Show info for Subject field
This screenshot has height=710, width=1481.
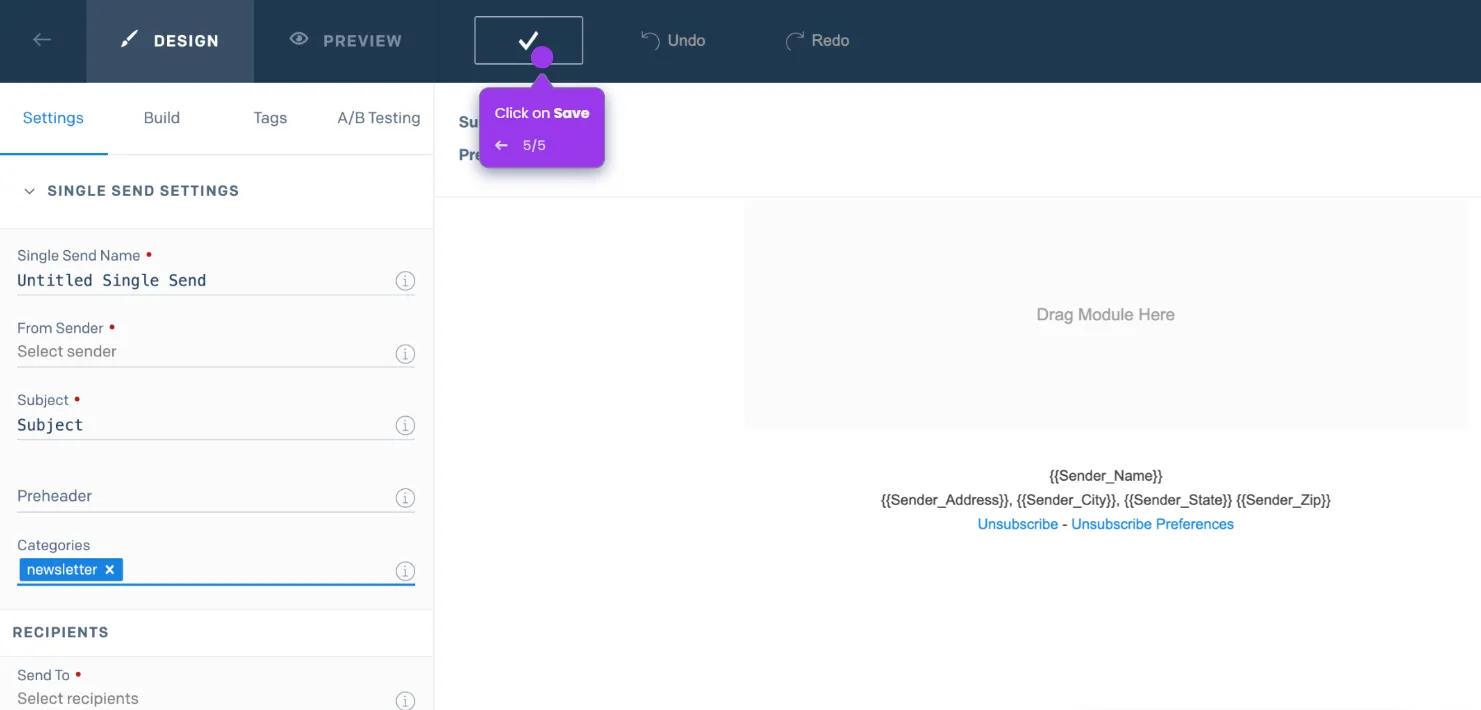[x=405, y=426]
